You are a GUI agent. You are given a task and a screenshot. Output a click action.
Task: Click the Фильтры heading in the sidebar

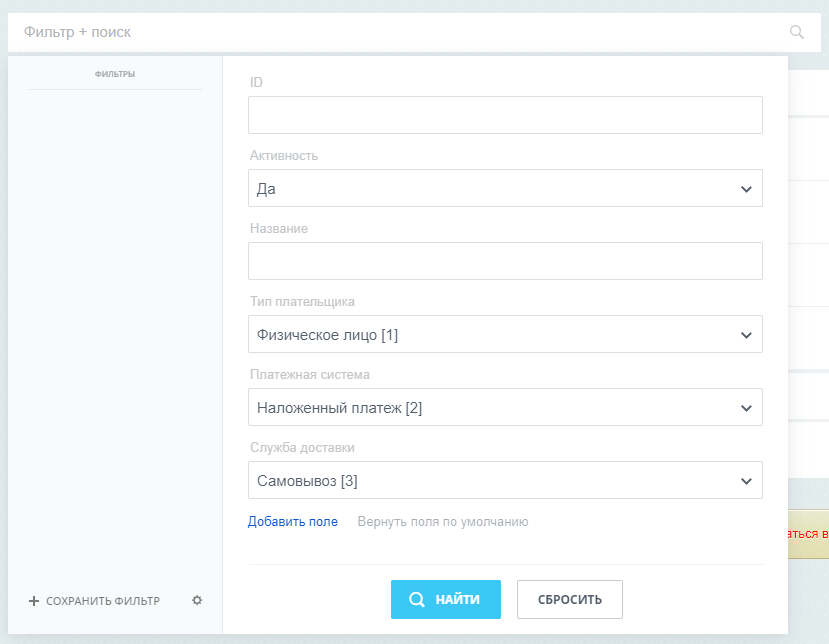point(115,74)
